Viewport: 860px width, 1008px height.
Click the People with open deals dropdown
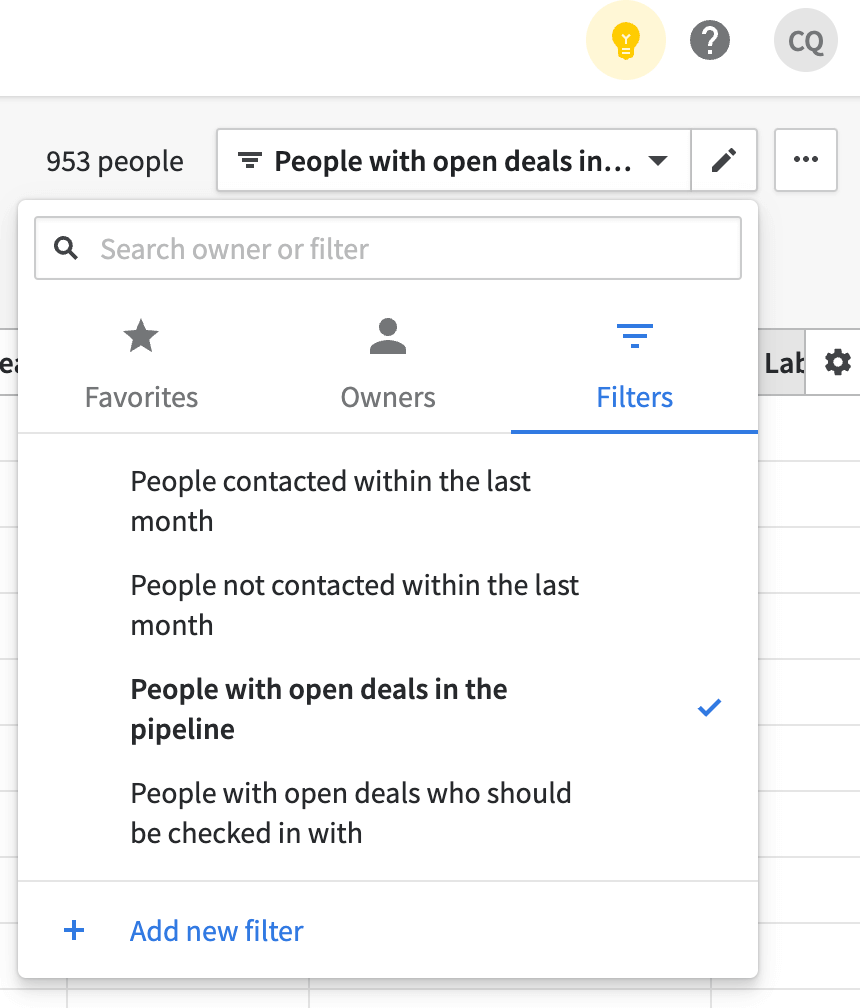(454, 160)
